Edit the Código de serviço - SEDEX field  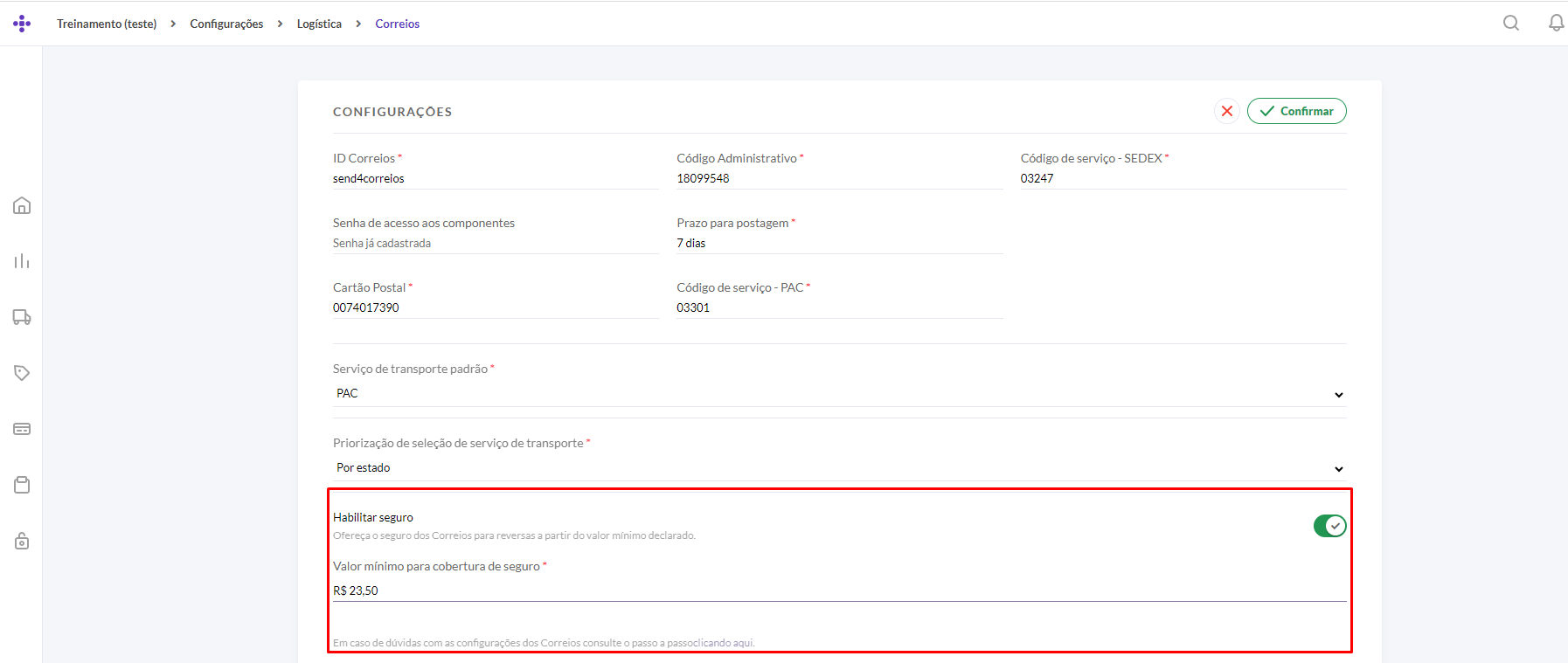1183,178
